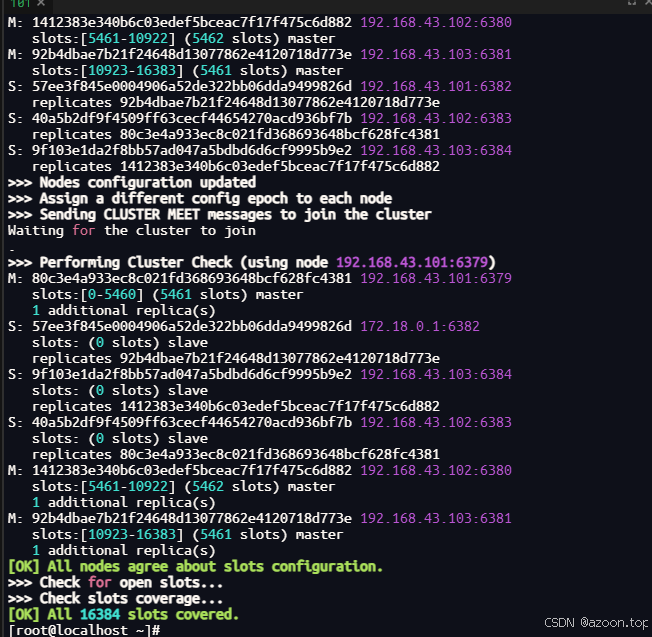Click '1 additional replica(s)' below slots:[0-5460]

click(123, 311)
